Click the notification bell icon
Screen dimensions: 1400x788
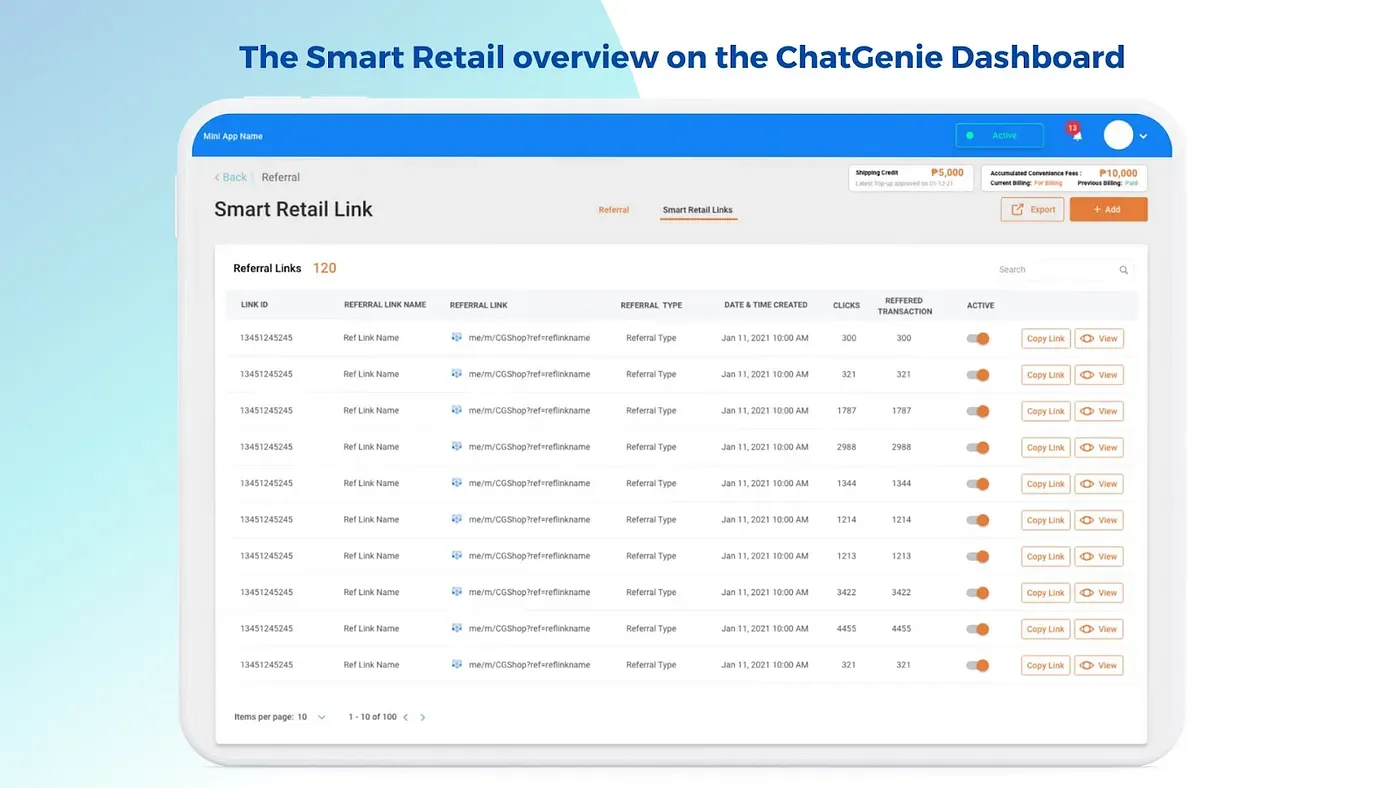pos(1077,135)
